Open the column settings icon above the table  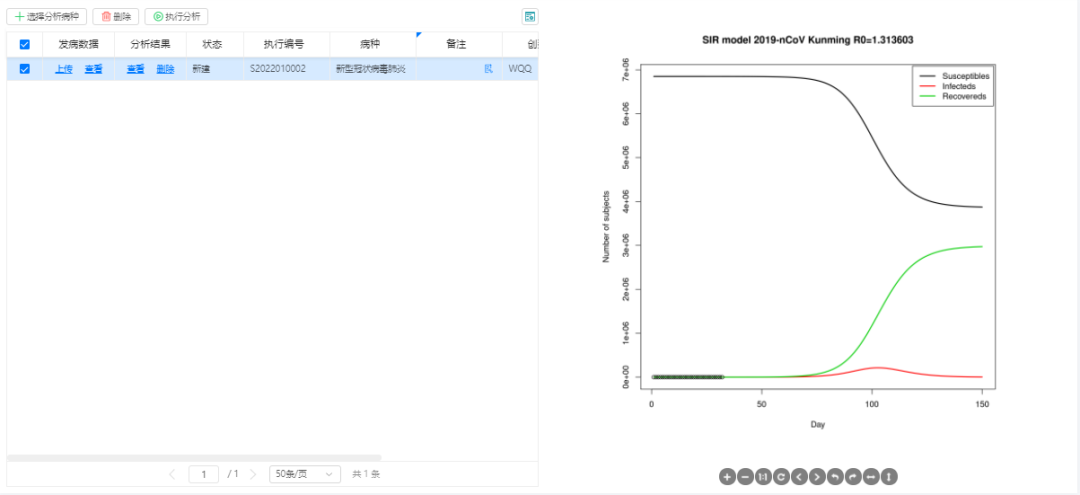[x=529, y=17]
